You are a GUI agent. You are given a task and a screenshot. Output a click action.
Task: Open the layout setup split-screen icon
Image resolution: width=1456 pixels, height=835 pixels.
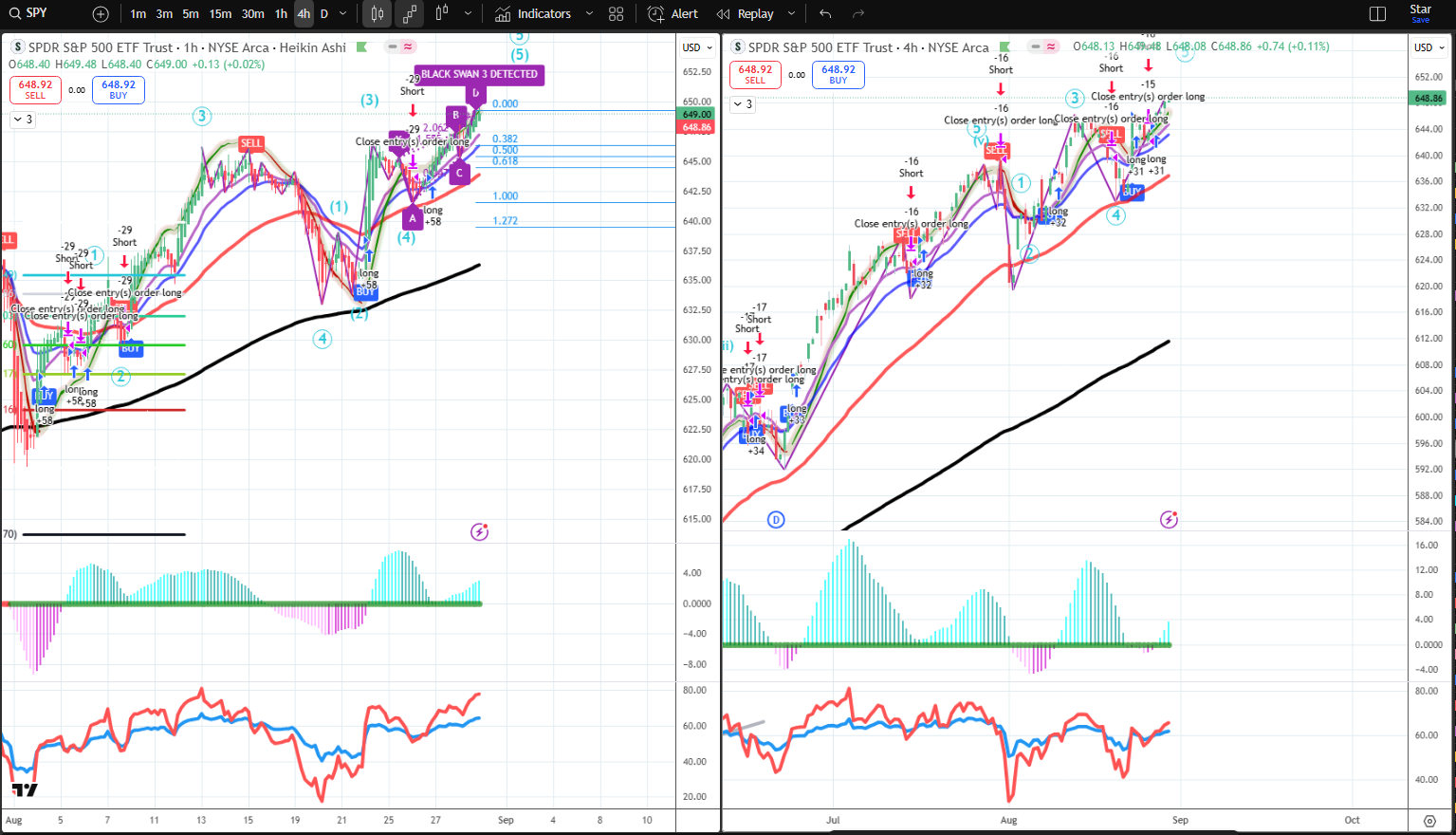click(x=1378, y=14)
